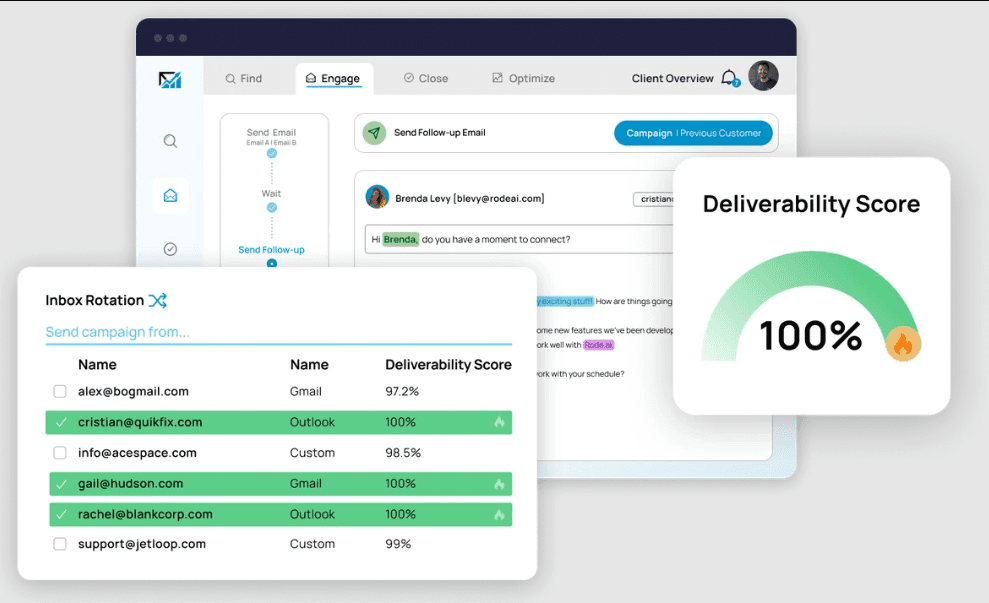989x603 pixels.
Task: Click the Campaign Previous Customer button
Action: tap(693, 132)
